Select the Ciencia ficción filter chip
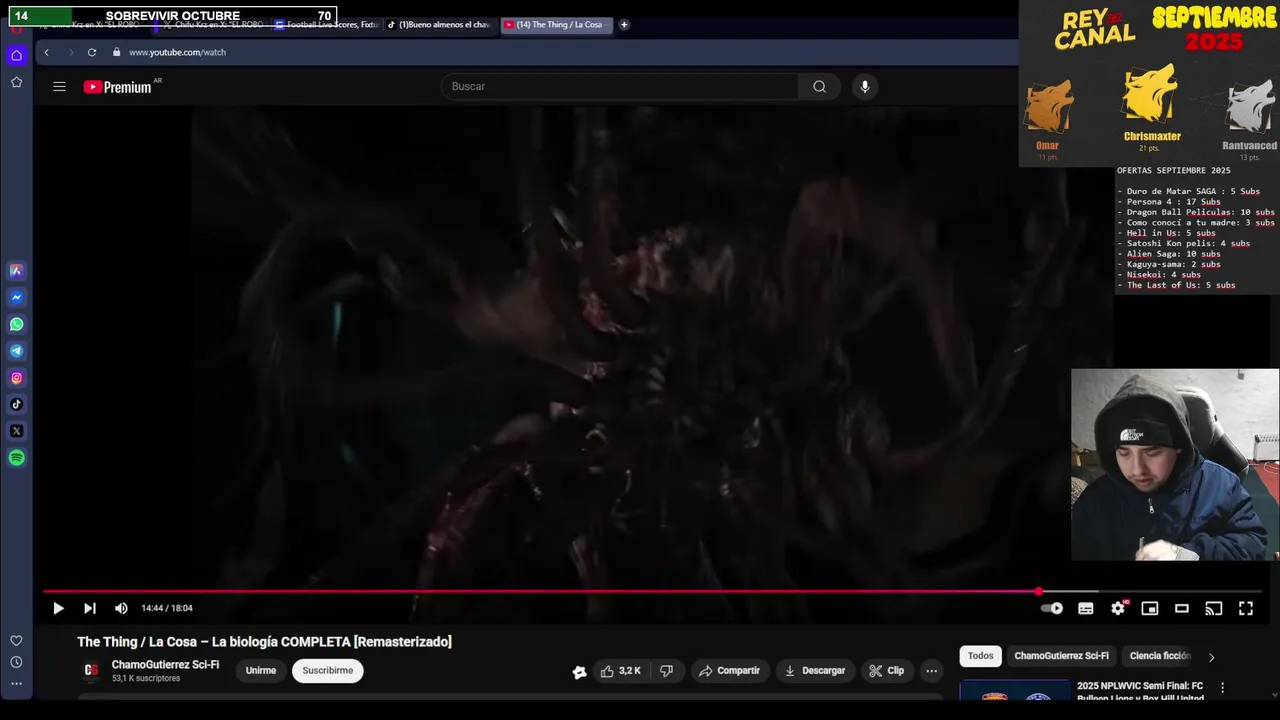The width and height of the screenshot is (1280, 720). pyautogui.click(x=1159, y=656)
